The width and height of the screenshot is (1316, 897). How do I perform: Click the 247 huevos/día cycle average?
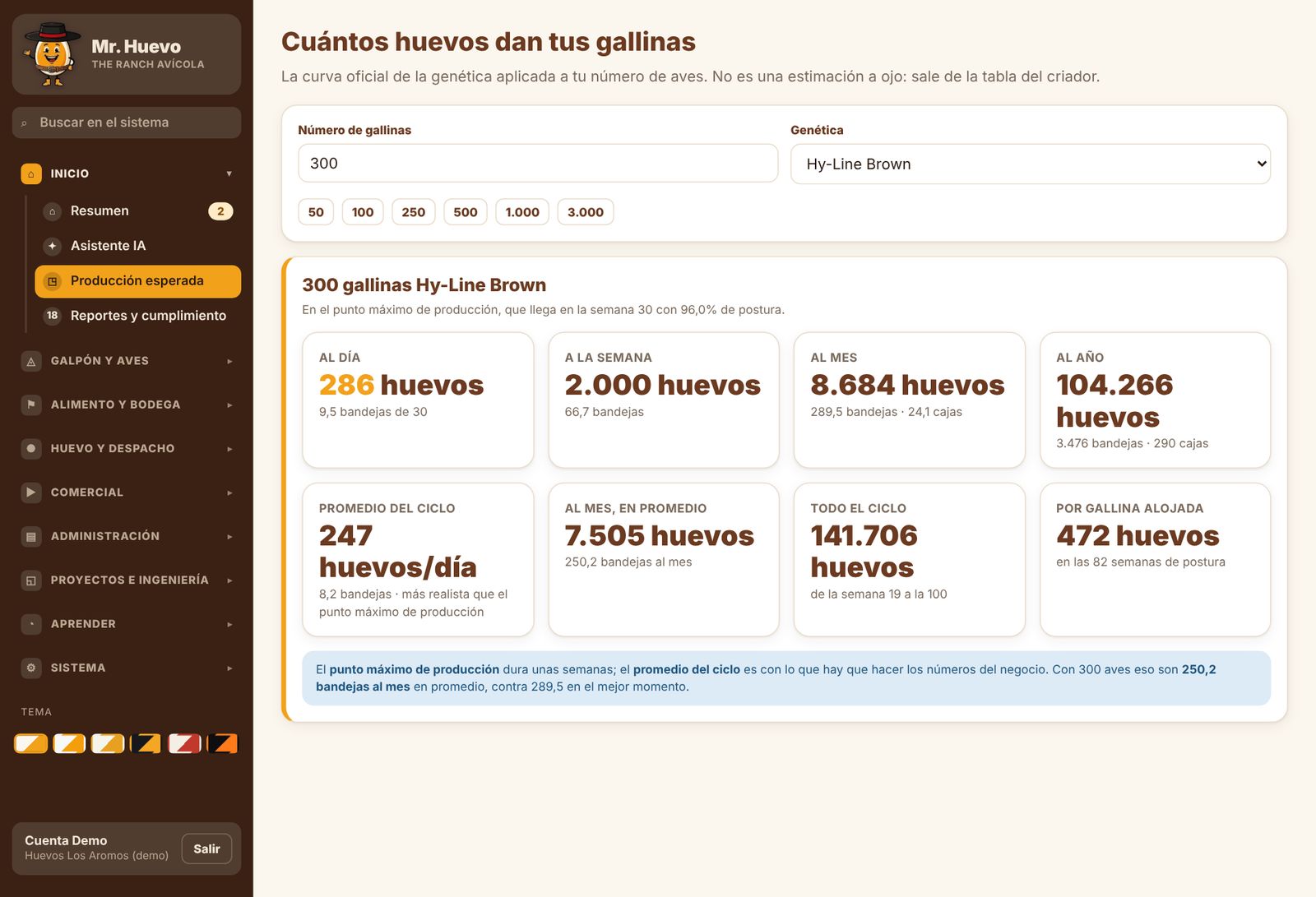(398, 552)
